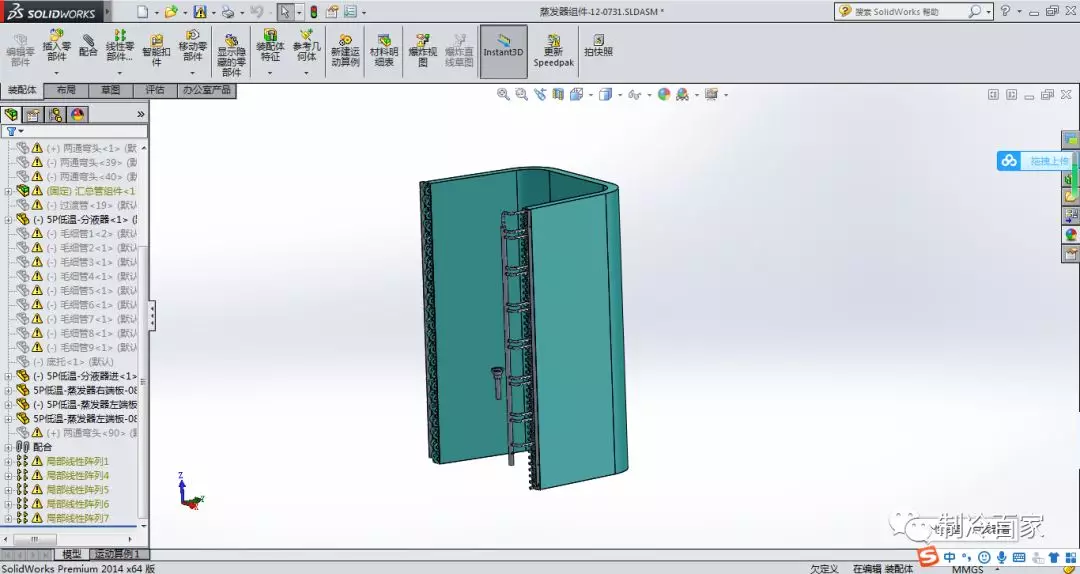Open dropdown under 线性零部件

coord(120,72)
